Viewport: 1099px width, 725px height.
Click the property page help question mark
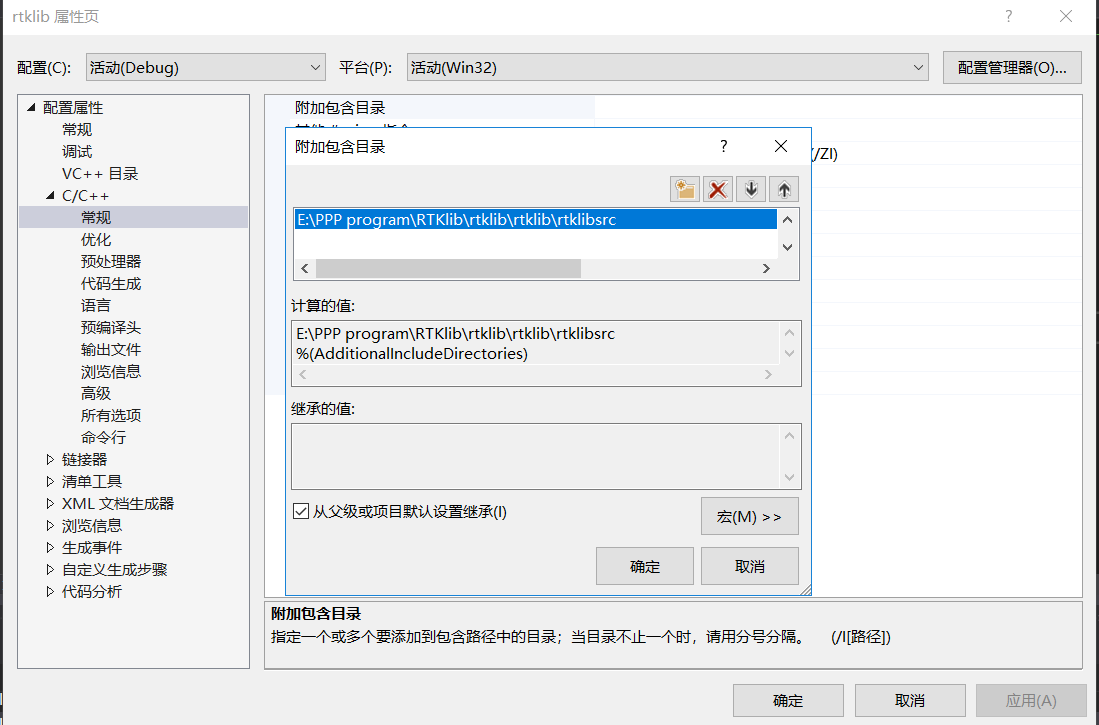pos(1008,16)
